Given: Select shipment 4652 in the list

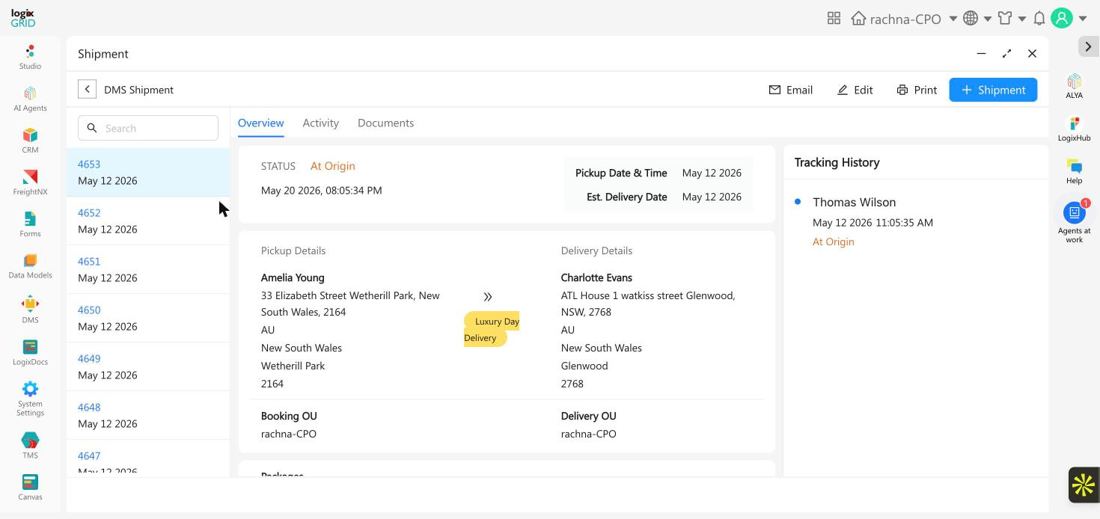Looking at the screenshot, I should pos(148,221).
